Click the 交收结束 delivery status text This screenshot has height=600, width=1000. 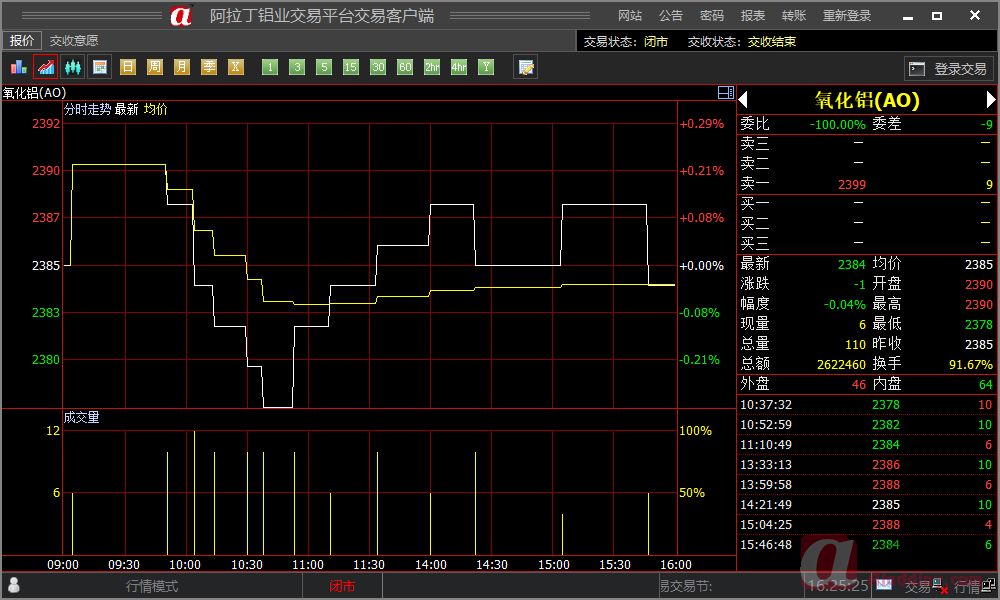click(772, 41)
